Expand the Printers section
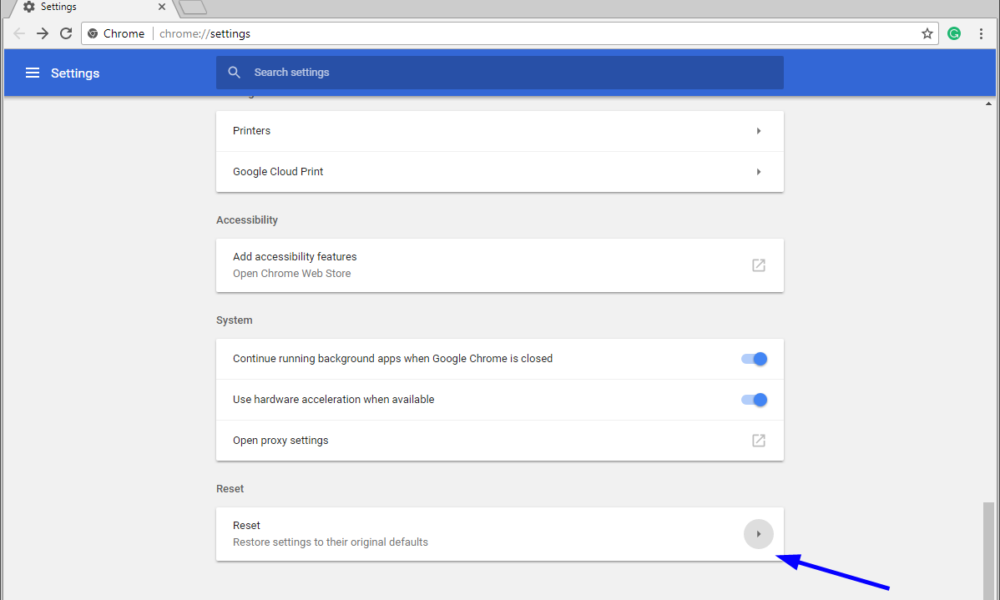This screenshot has height=600, width=1000. coord(757,131)
